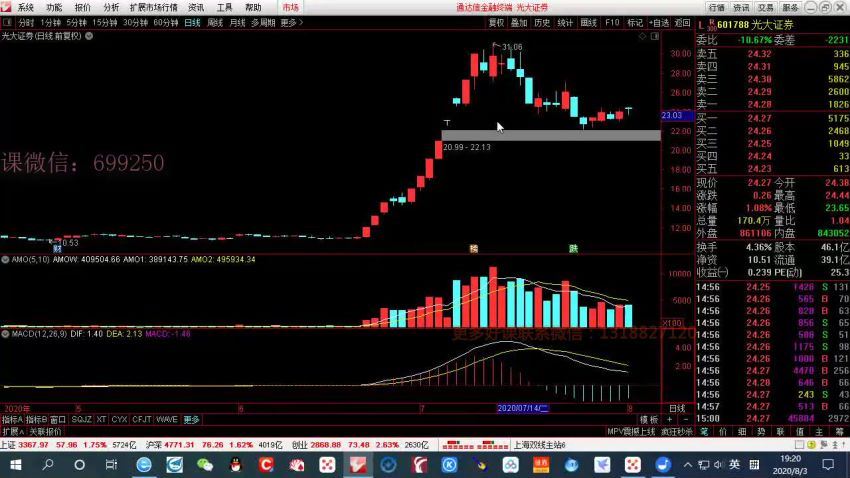Viewport: 850px width, 478px height.
Task: Click the 历史 toolbar button
Action: click(x=542, y=23)
